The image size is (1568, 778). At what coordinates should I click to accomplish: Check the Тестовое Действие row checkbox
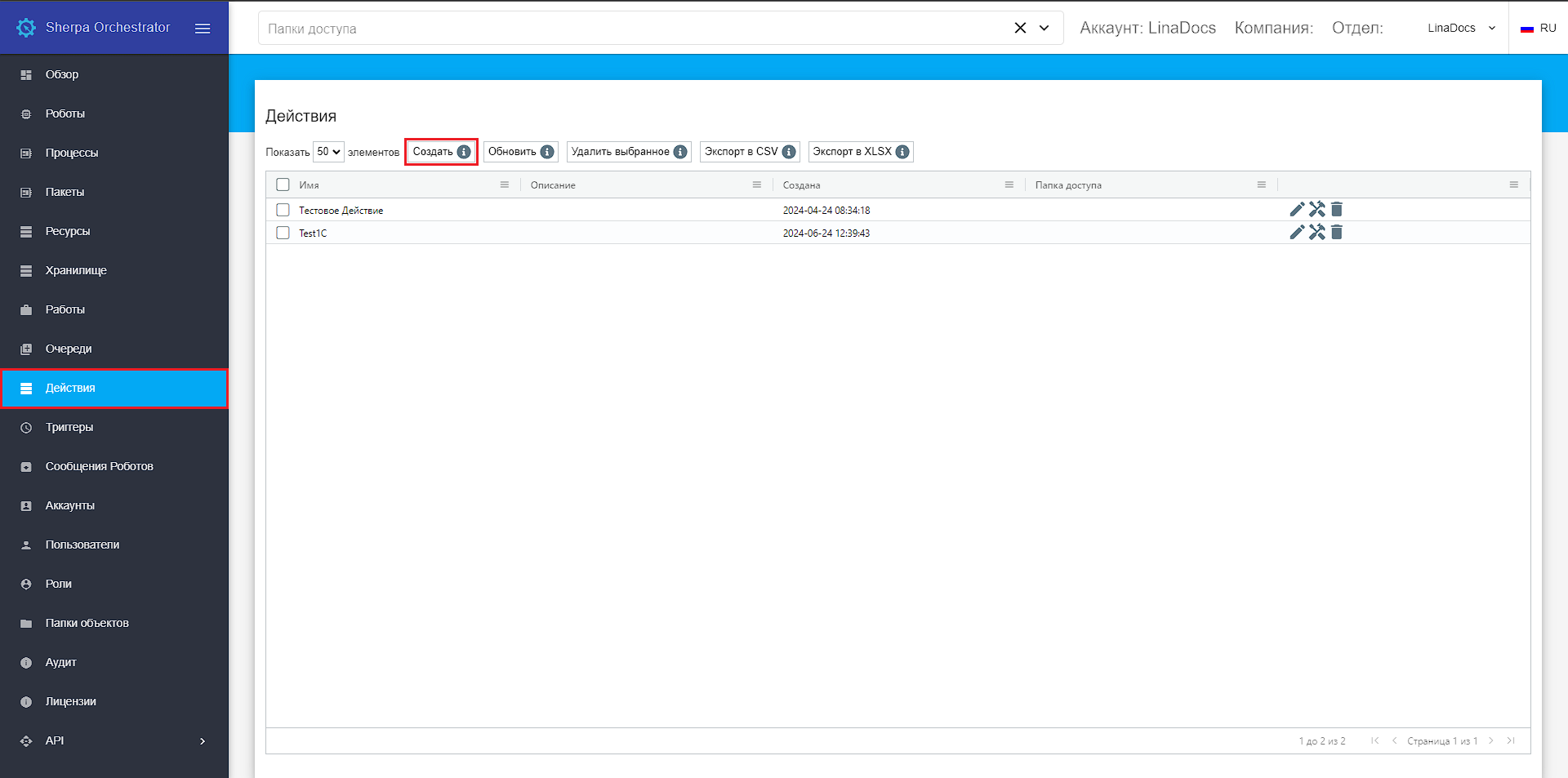[283, 210]
